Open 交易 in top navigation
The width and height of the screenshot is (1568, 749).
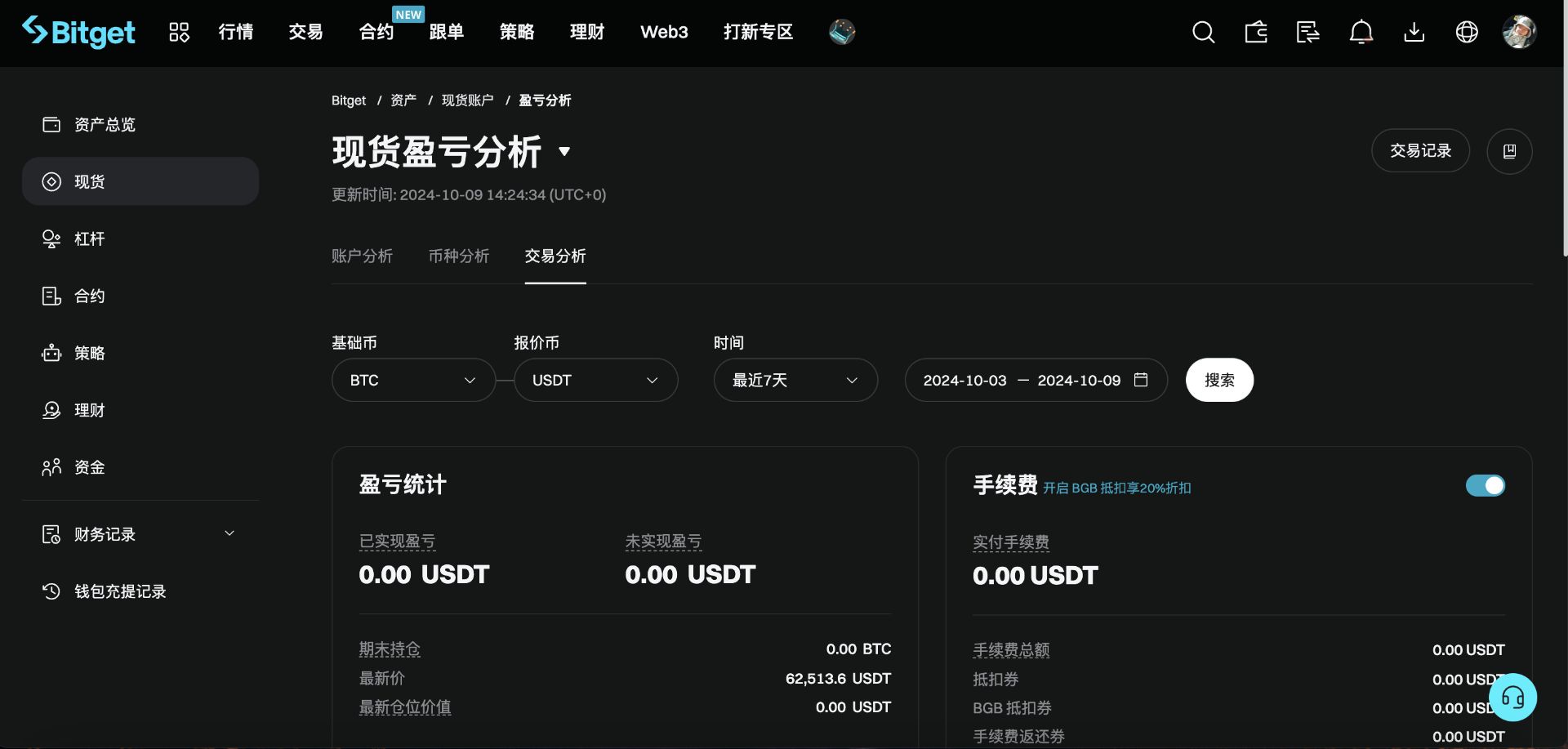pos(305,32)
